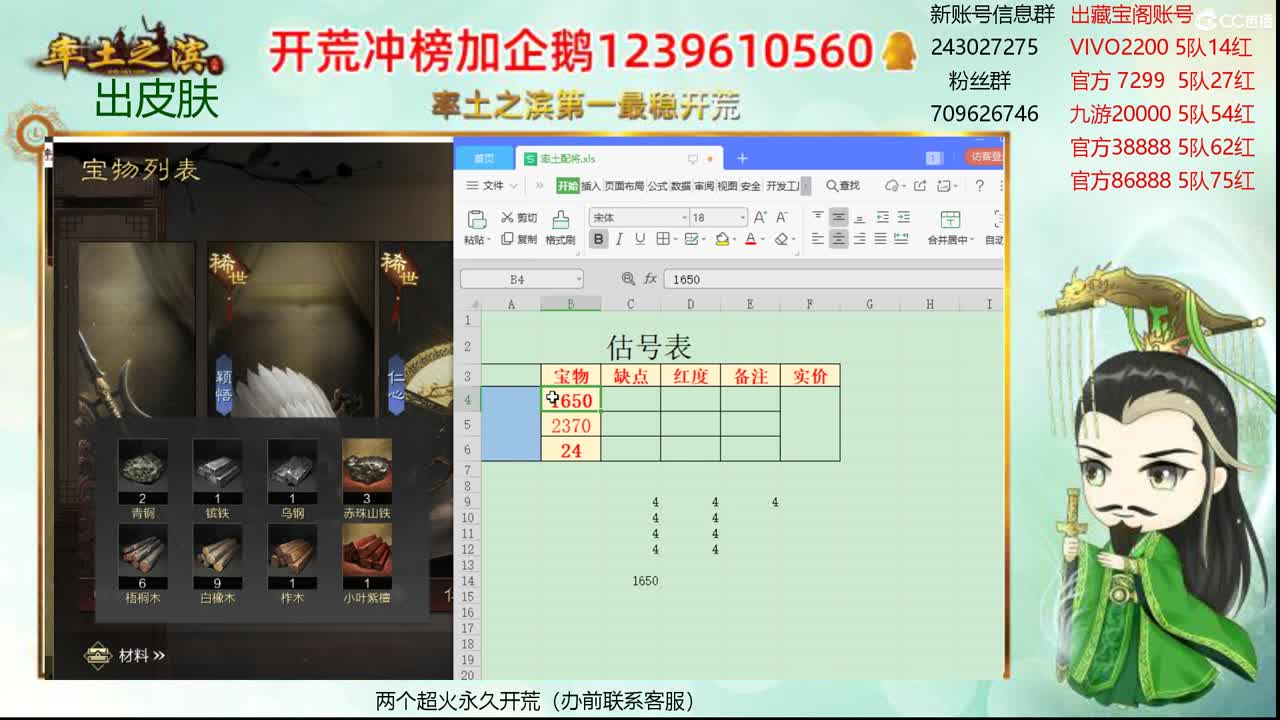Click the cloud sync icon
Viewport: 1280px width, 720px height.
pyautogui.click(x=891, y=186)
